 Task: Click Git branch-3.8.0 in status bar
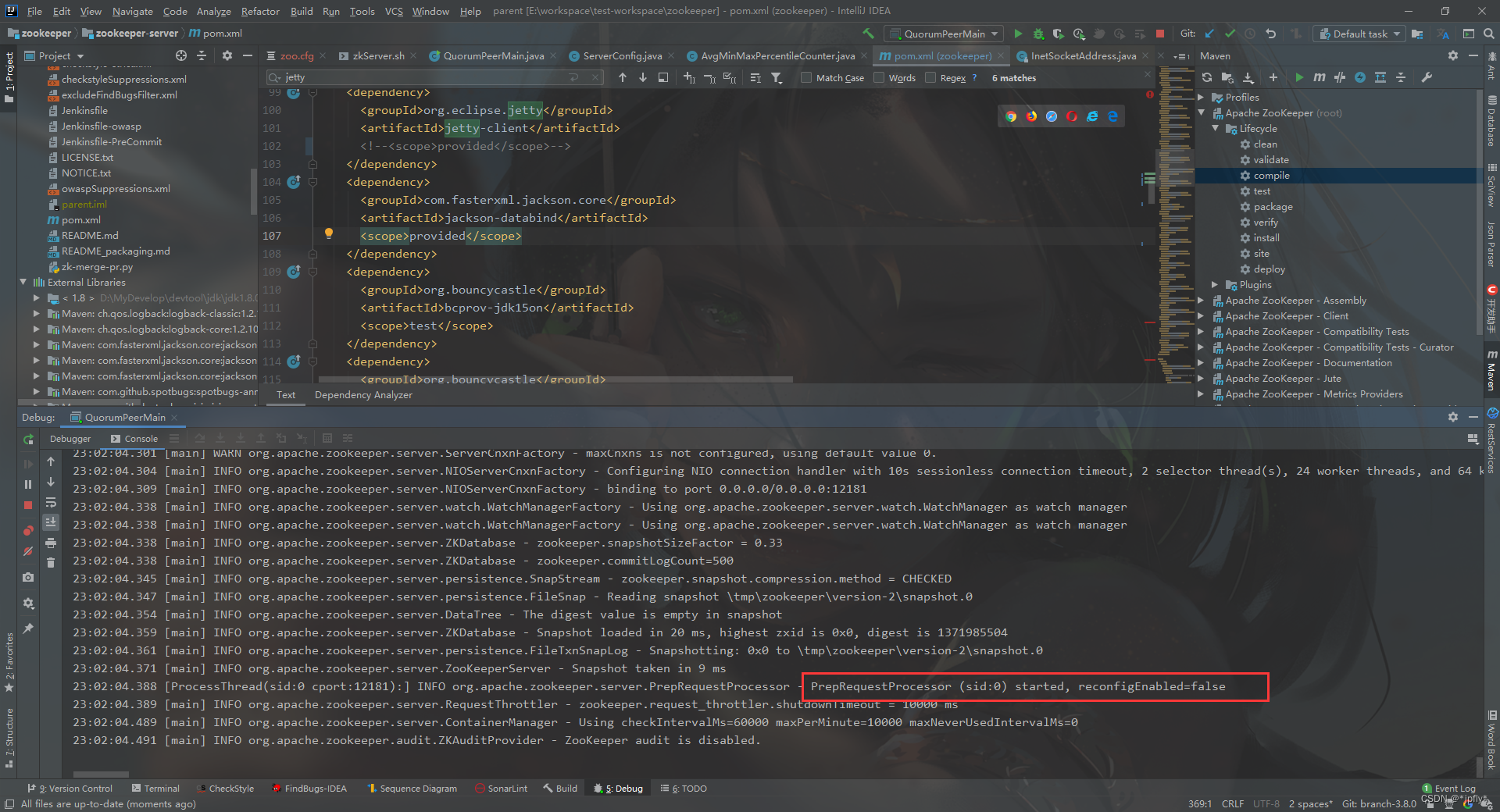point(1379,803)
